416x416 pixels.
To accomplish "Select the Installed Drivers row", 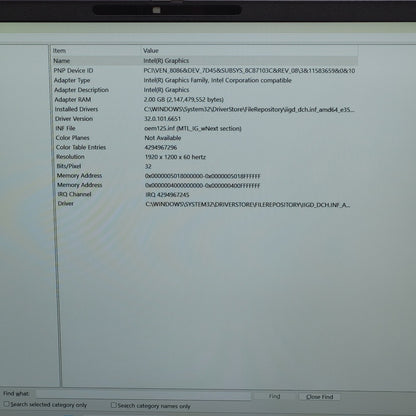I will (204, 109).
